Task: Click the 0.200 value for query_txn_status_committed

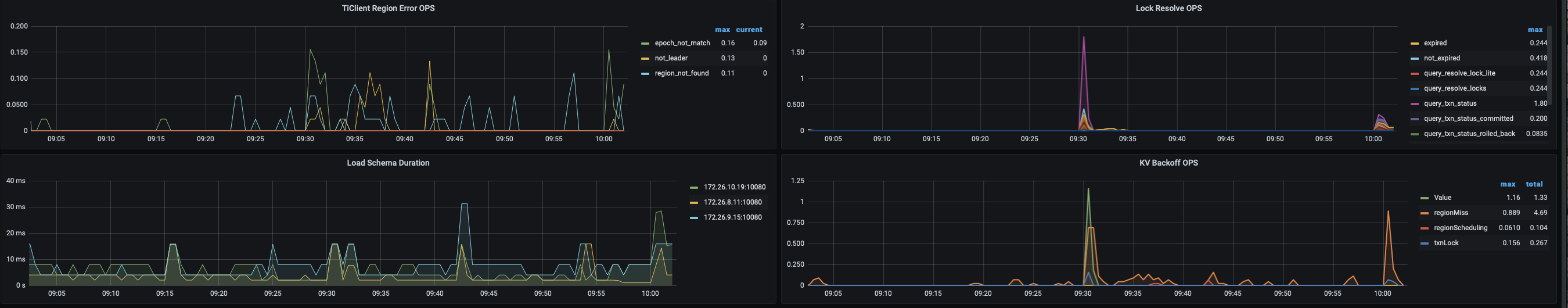Action: point(1538,119)
